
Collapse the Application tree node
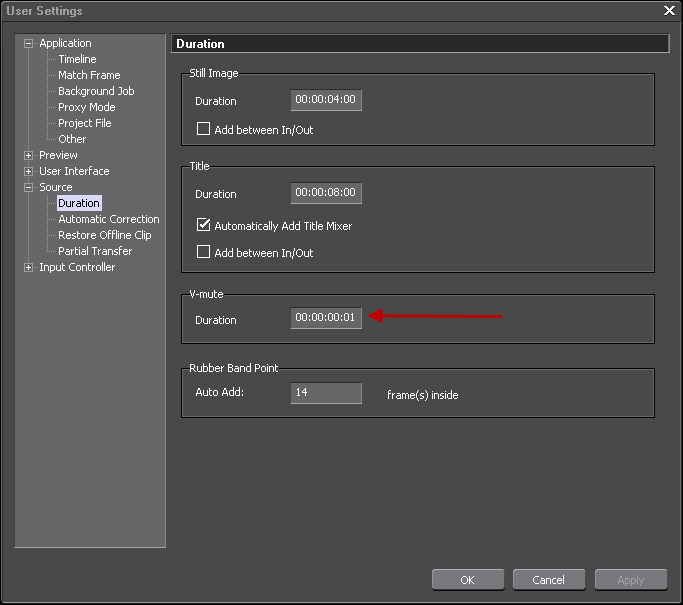coord(29,43)
